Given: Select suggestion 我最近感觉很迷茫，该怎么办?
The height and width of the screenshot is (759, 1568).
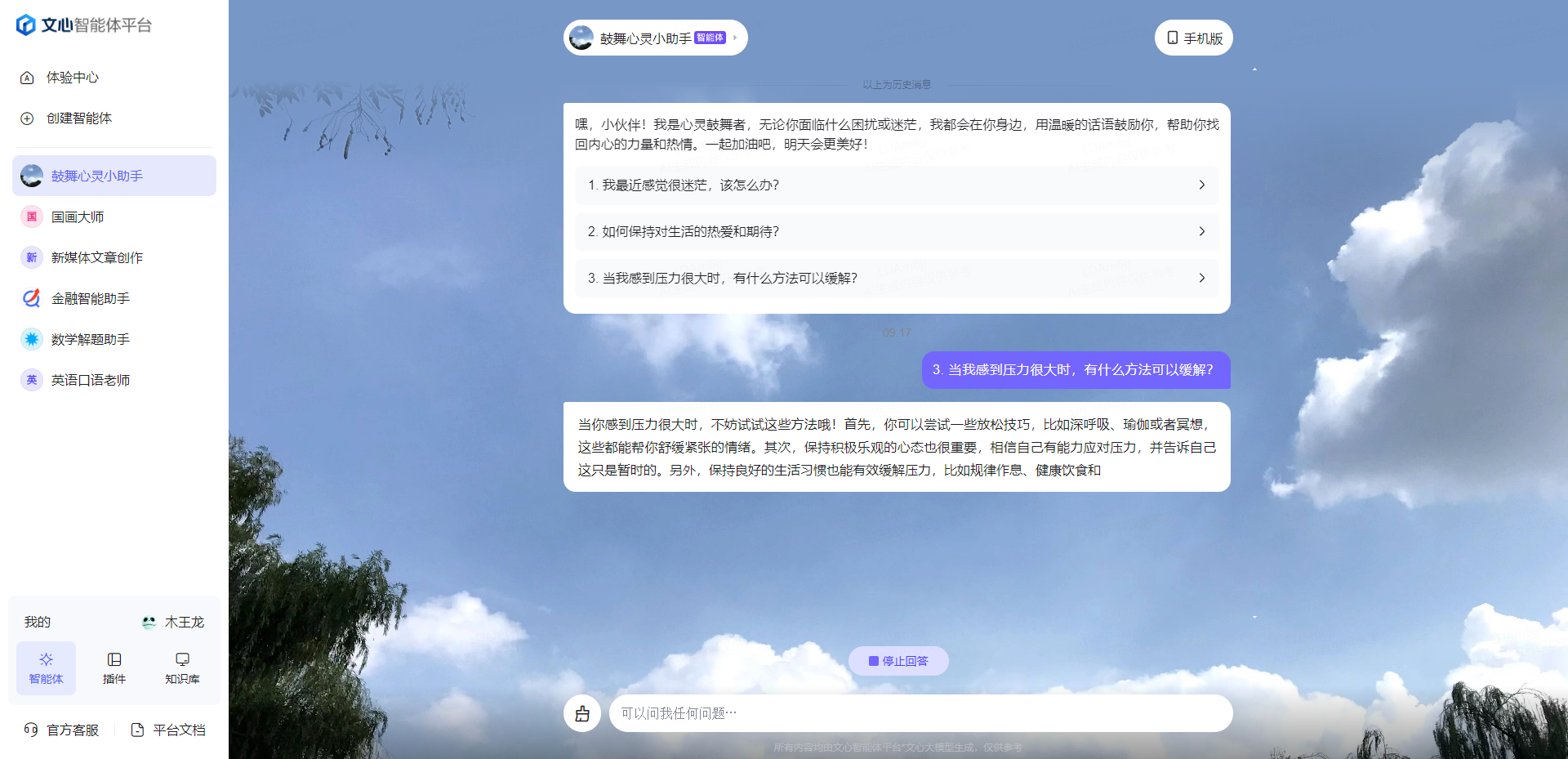Looking at the screenshot, I should pyautogui.click(x=897, y=185).
